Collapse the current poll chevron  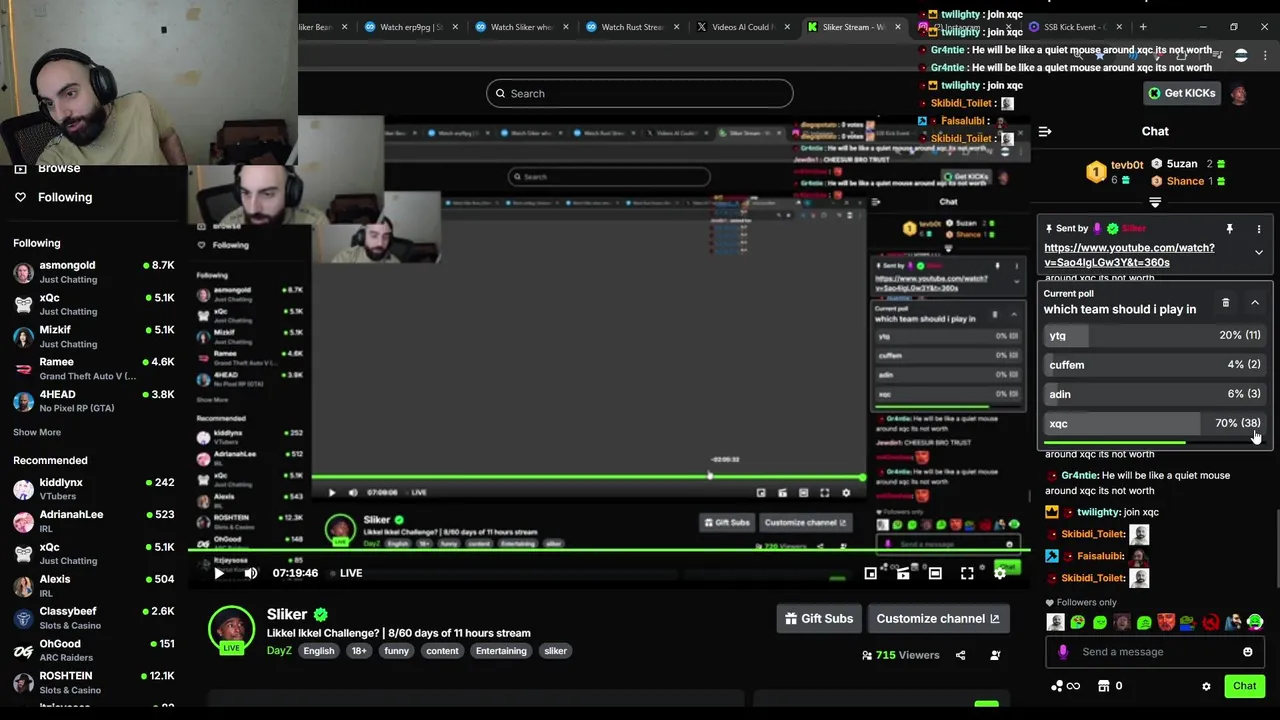1255,302
